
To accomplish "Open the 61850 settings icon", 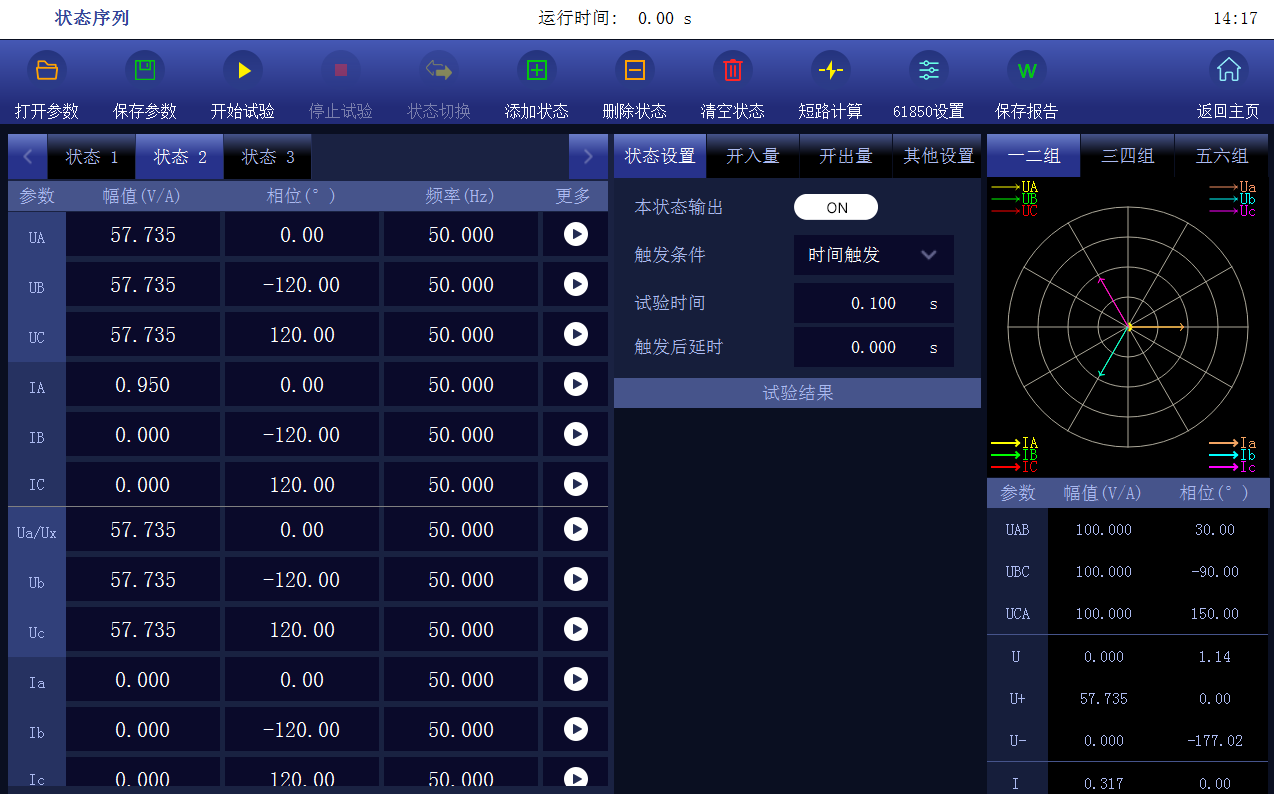I will coord(929,70).
